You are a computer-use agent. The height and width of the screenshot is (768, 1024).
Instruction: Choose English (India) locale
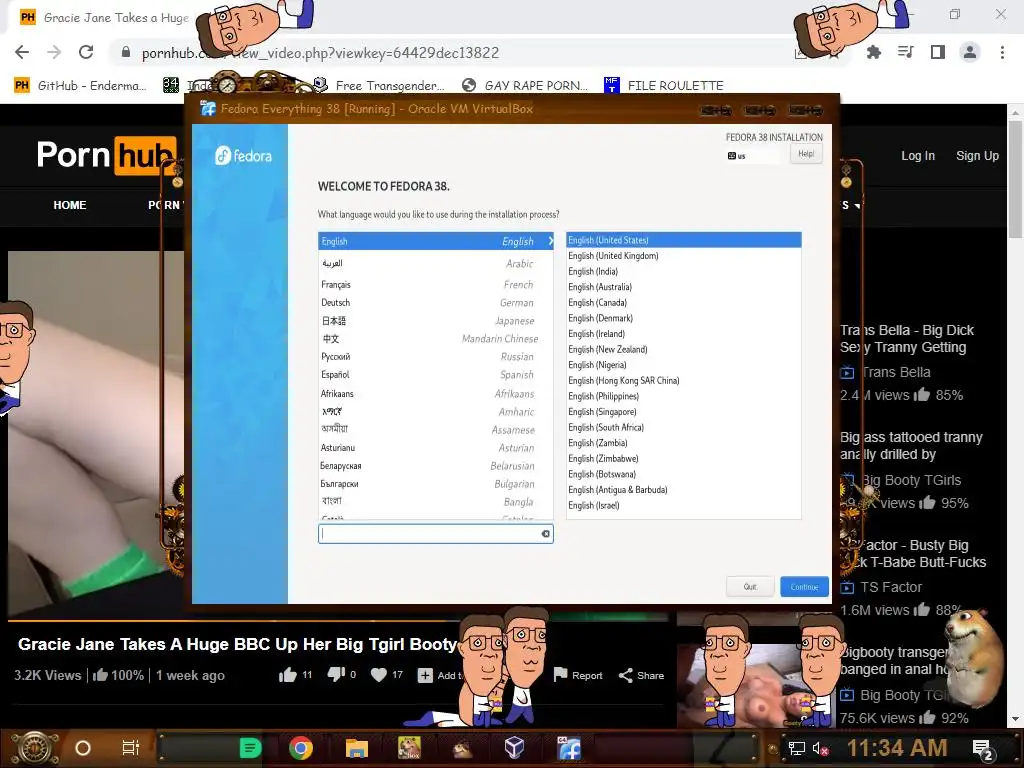click(683, 271)
